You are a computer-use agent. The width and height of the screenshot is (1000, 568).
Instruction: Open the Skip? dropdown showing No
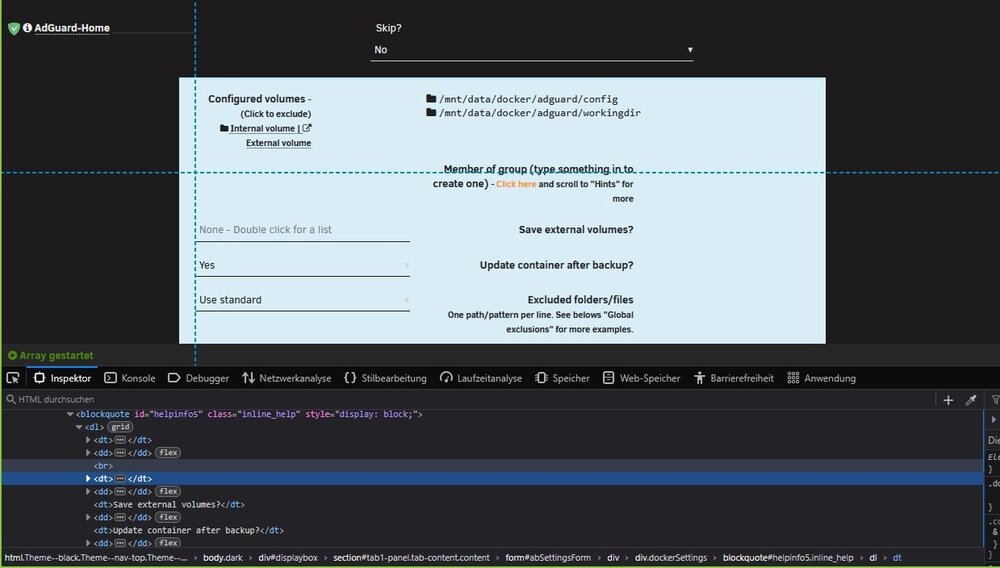tap(531, 50)
